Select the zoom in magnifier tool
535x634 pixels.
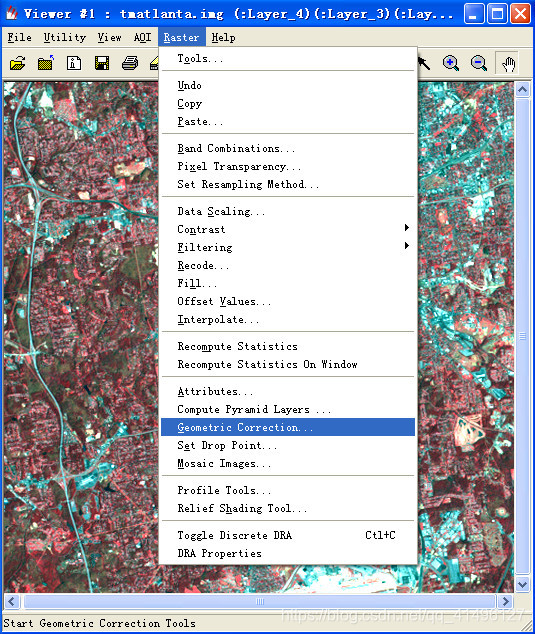(x=450, y=63)
